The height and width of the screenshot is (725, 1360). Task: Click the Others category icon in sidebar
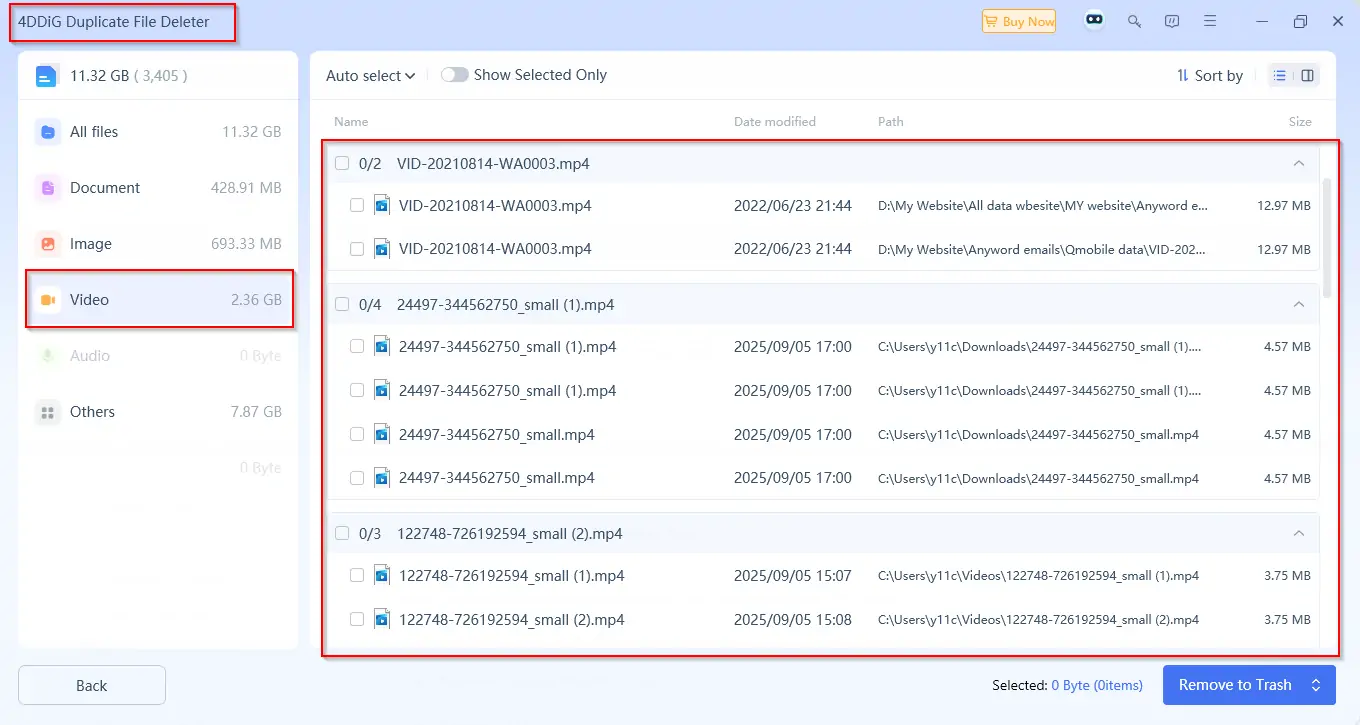coord(47,412)
